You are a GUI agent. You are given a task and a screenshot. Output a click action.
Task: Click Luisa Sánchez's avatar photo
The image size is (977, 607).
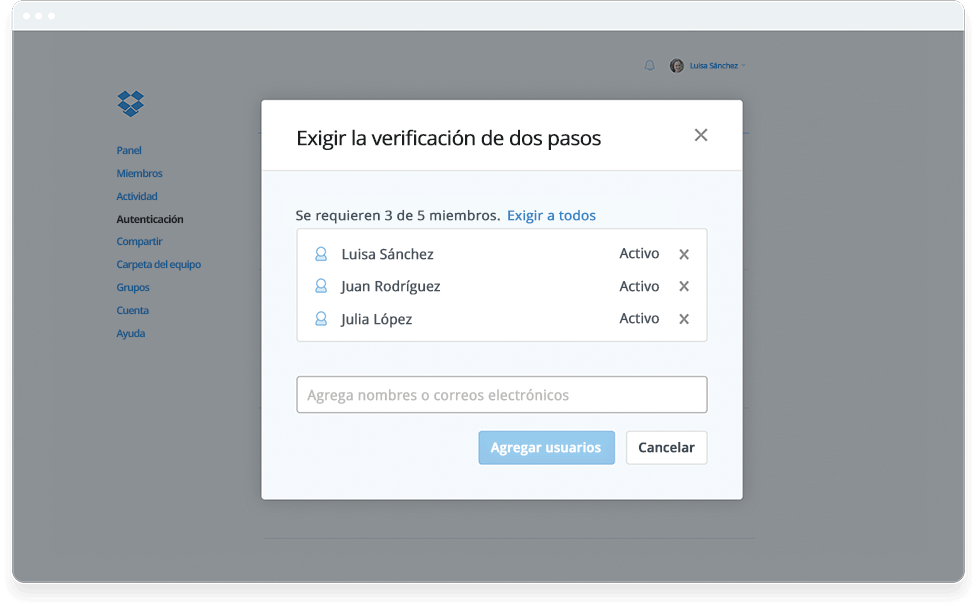click(x=676, y=65)
